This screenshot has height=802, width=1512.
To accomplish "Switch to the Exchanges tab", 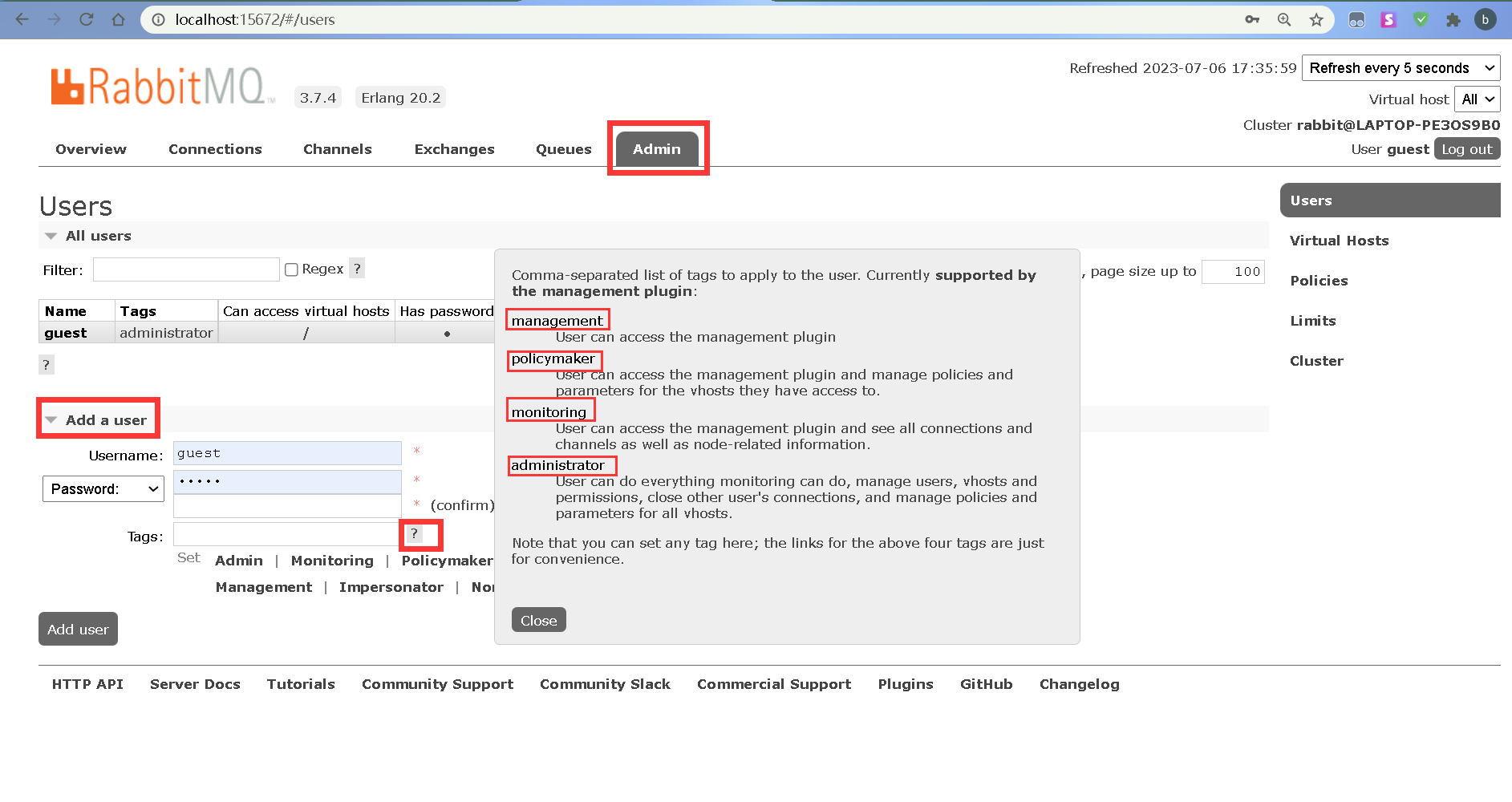I will coord(454,149).
